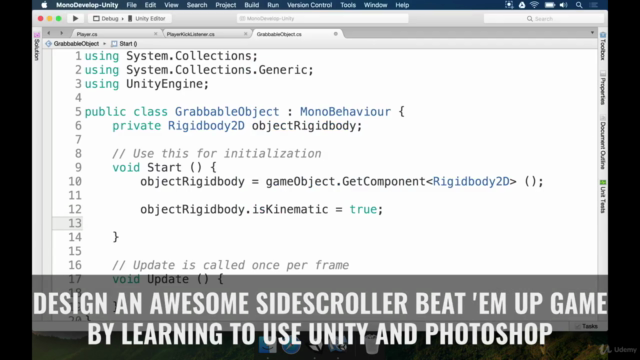Viewport: 640px width, 360px height.
Task: Select the GrabbableObject.cs tab
Action: click(297, 34)
